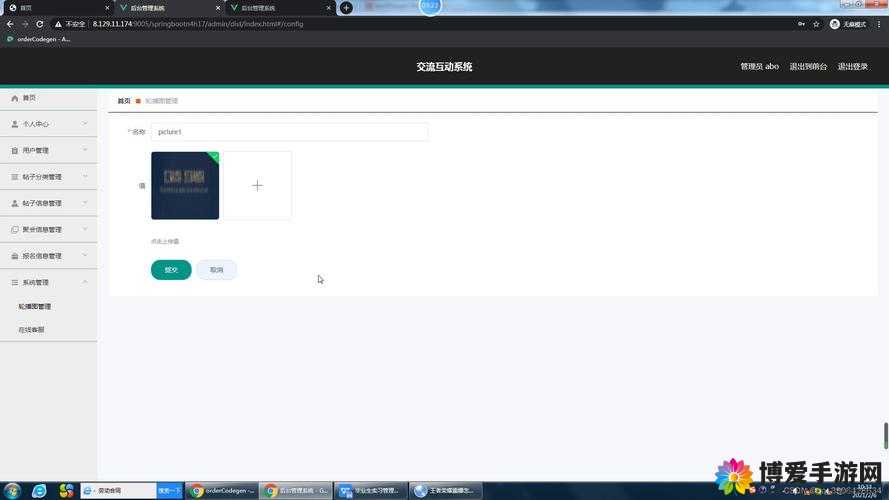Click the uploaded dark blue image thumbnail
Screen dimensions: 889x500
[x=185, y=185]
